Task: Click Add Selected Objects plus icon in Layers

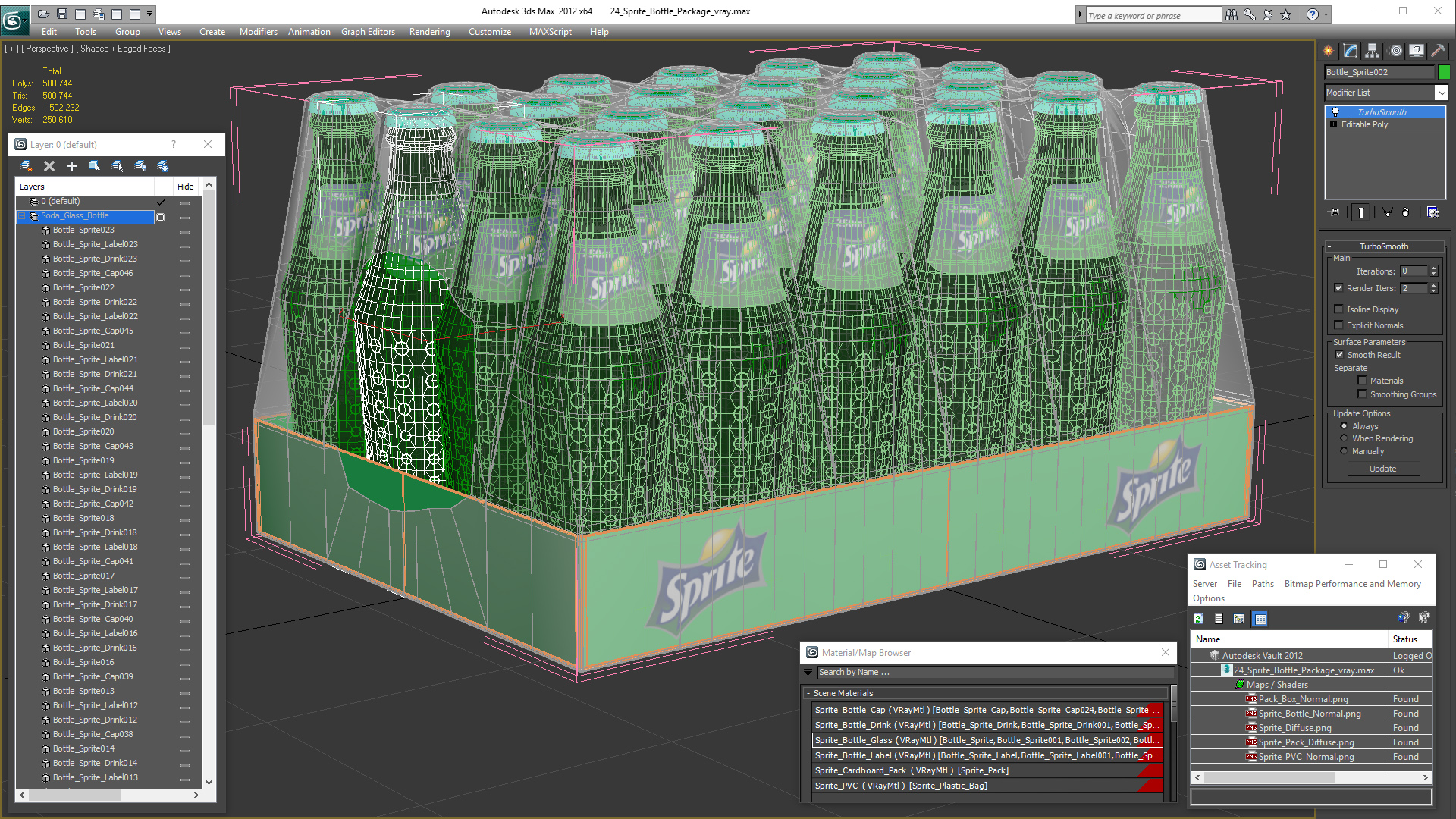Action: 72,166
